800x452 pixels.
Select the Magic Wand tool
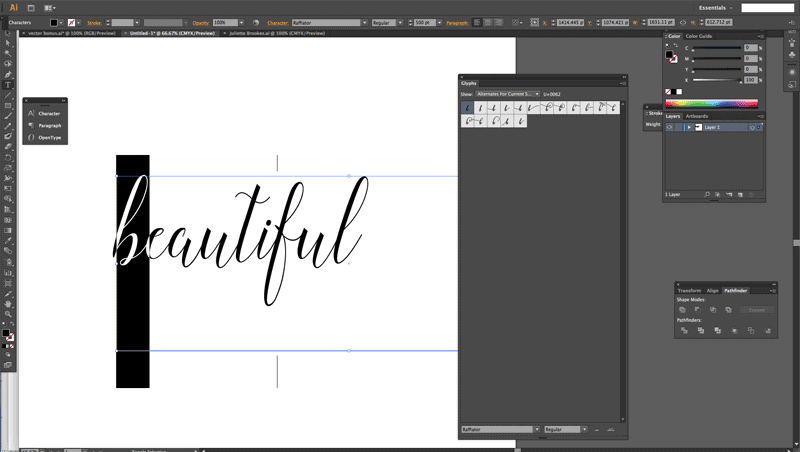click(8, 54)
